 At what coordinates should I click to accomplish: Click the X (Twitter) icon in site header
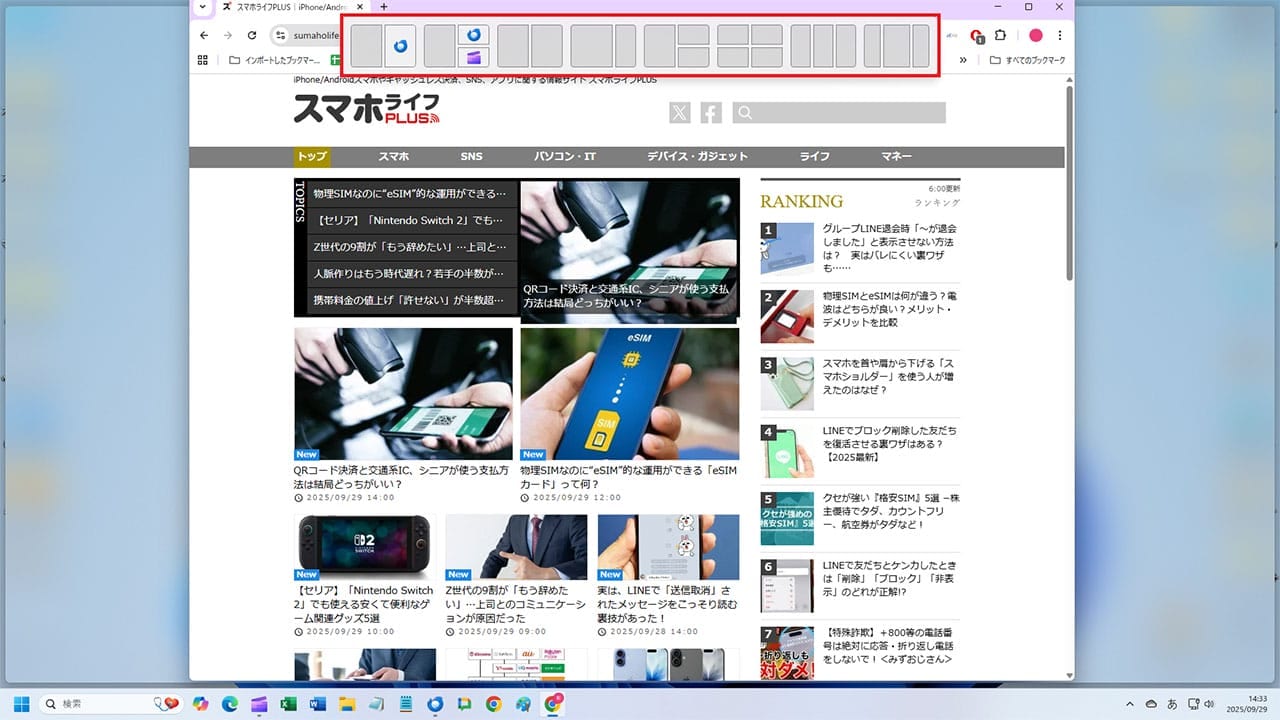(x=680, y=113)
